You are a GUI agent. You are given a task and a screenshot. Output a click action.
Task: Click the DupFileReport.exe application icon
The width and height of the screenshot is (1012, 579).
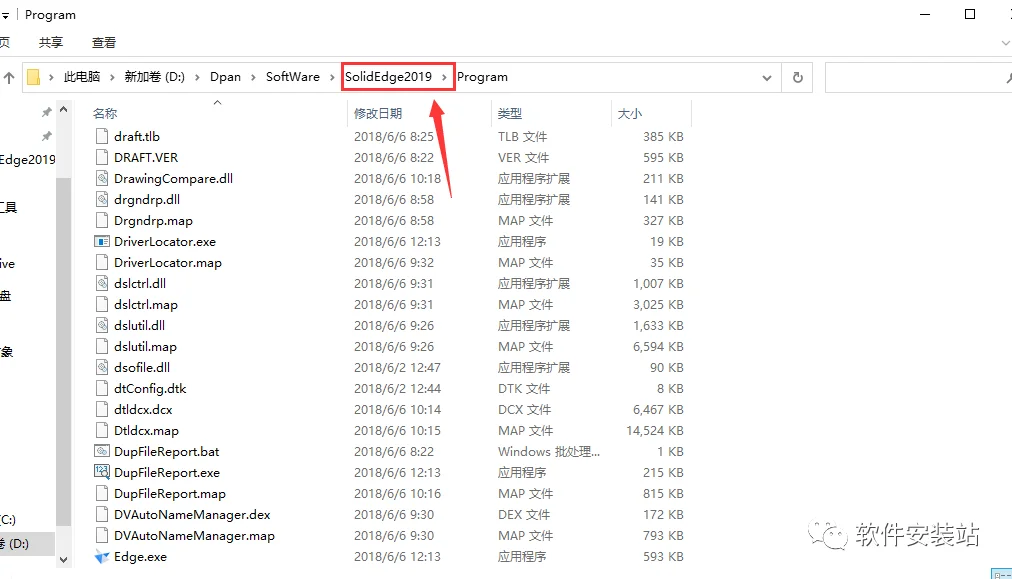pos(101,472)
